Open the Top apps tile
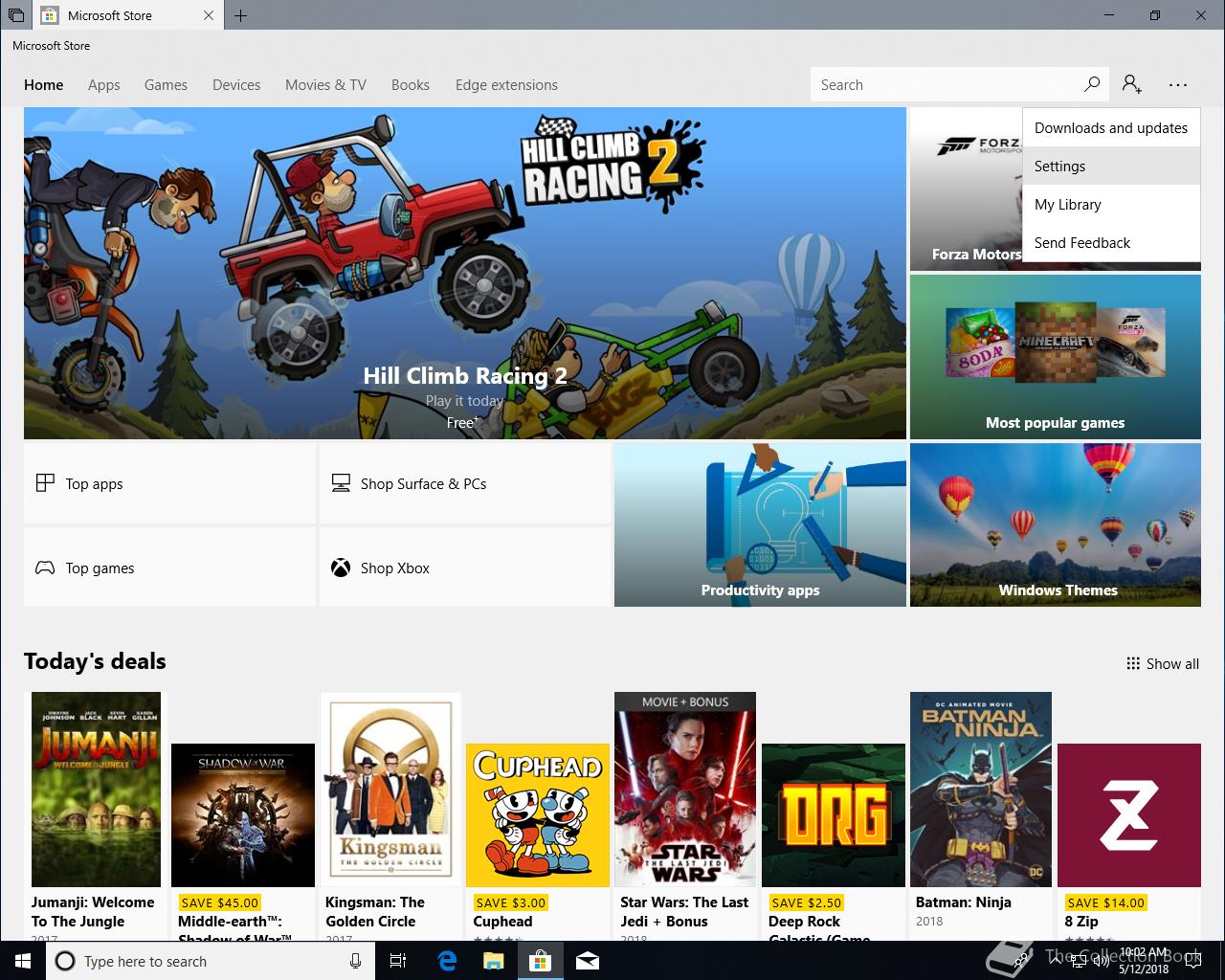The height and width of the screenshot is (980, 1225). pos(169,483)
